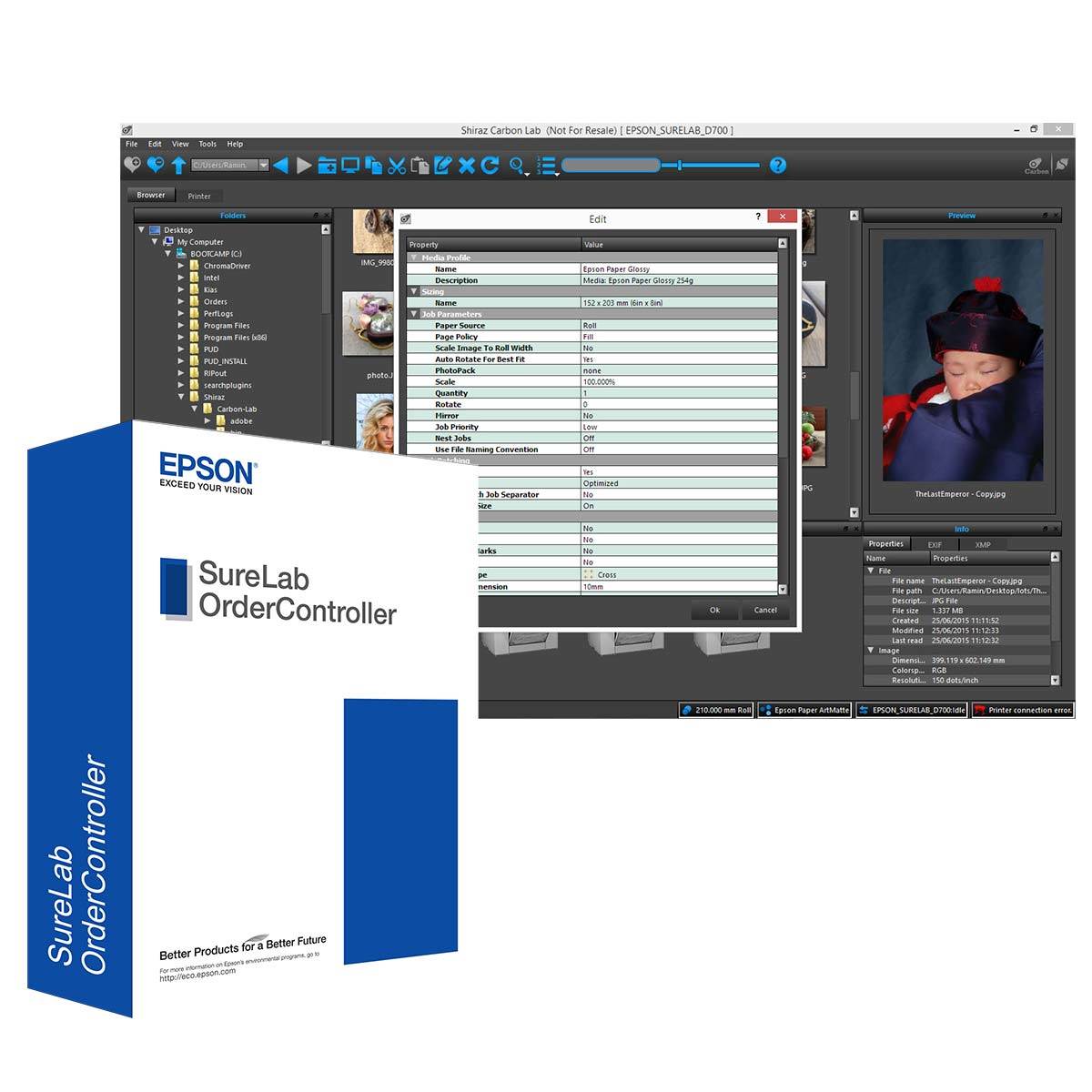Switch to the Printer tab
Screen dimensions: 1092x1092
pyautogui.click(x=199, y=196)
